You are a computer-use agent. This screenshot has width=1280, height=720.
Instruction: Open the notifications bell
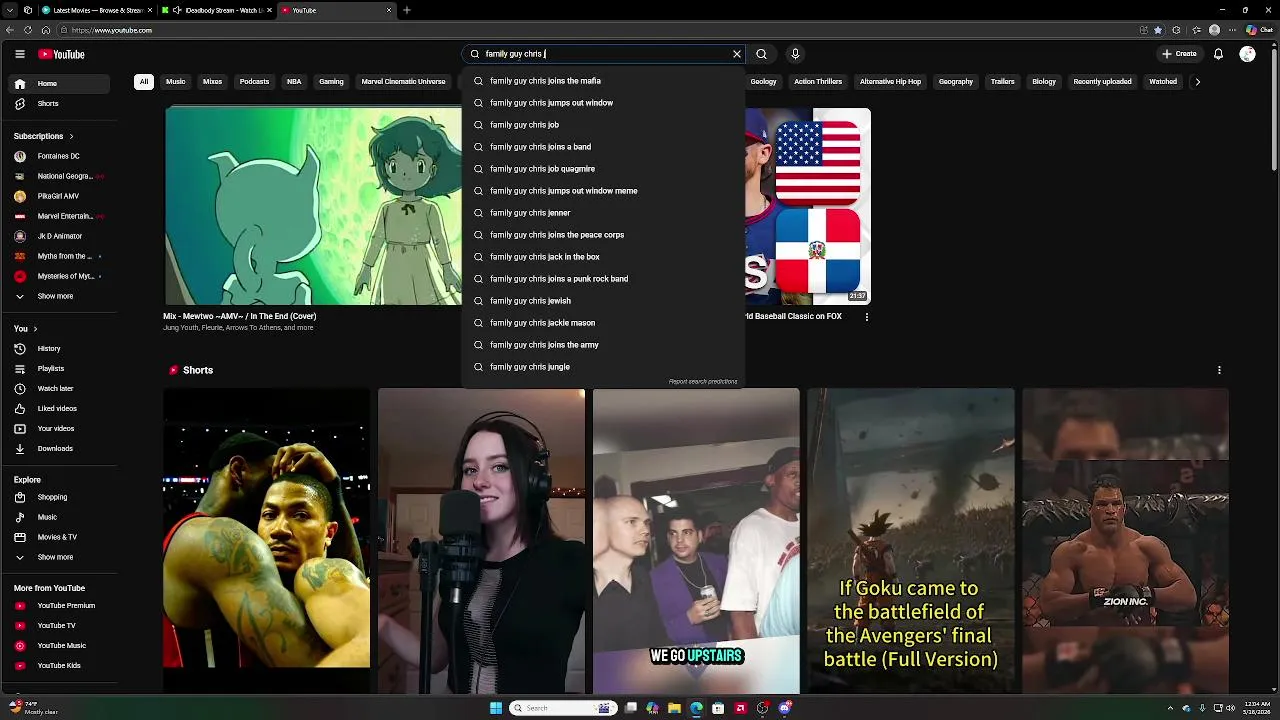pos(1218,54)
